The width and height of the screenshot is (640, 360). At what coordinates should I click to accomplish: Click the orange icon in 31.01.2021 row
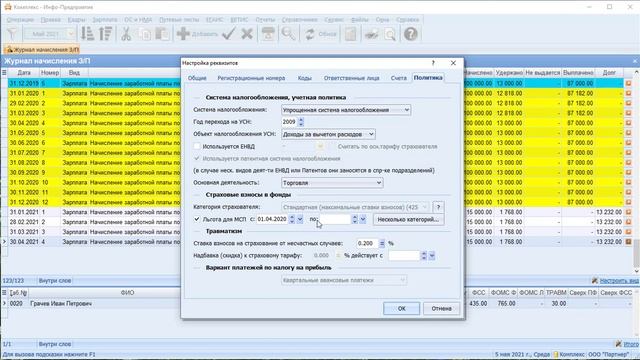tap(629, 212)
